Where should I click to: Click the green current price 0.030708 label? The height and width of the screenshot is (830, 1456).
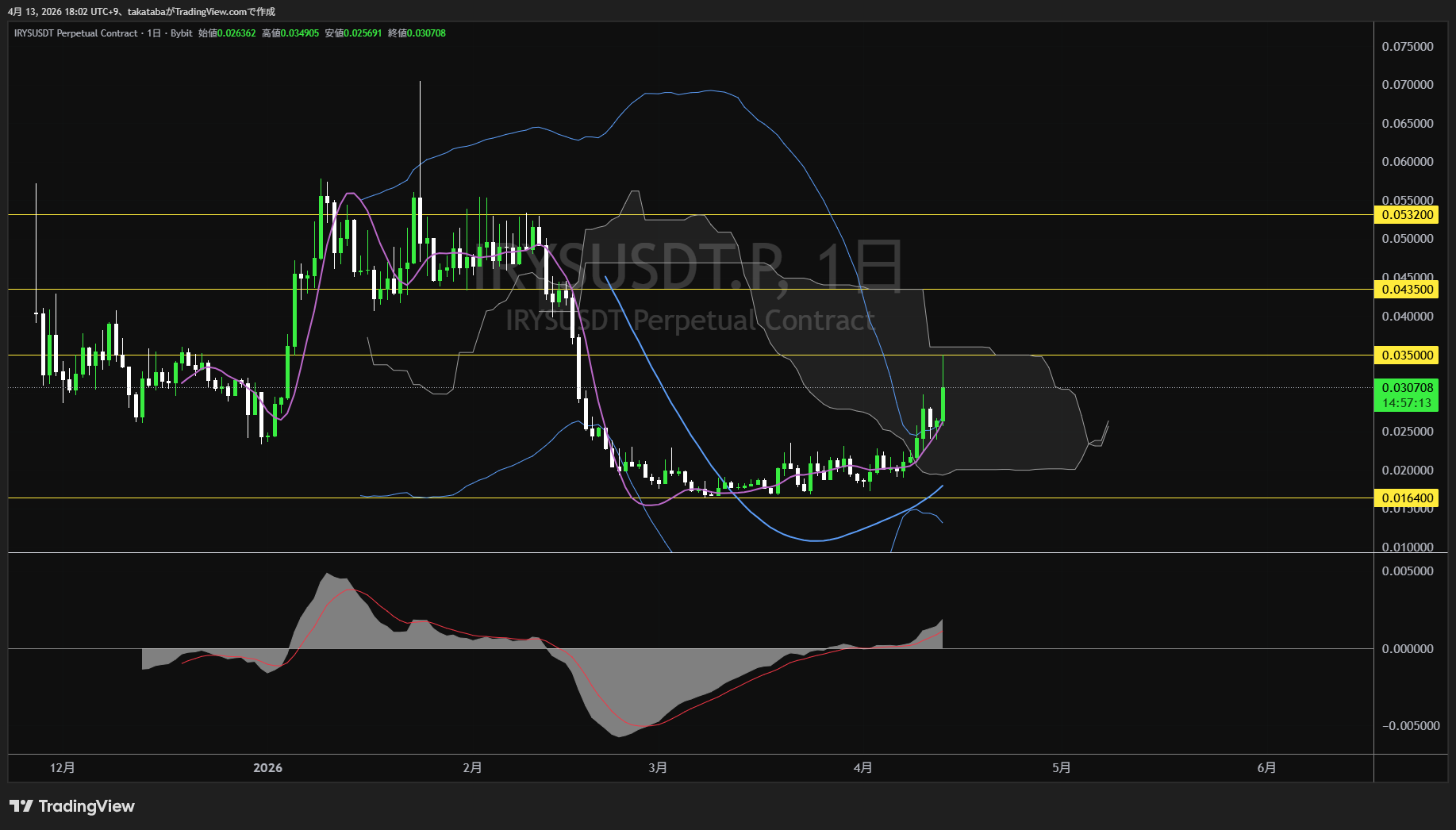tap(1407, 388)
